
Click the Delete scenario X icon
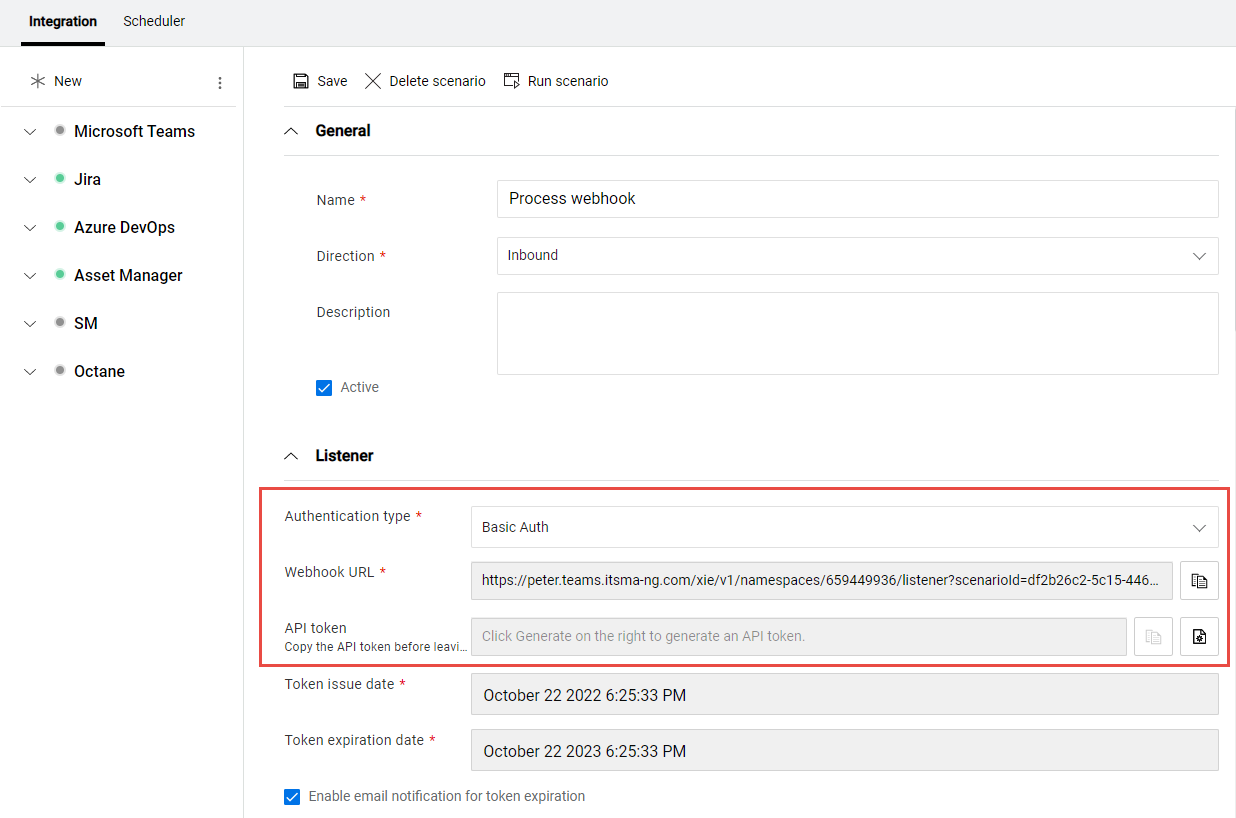[374, 80]
